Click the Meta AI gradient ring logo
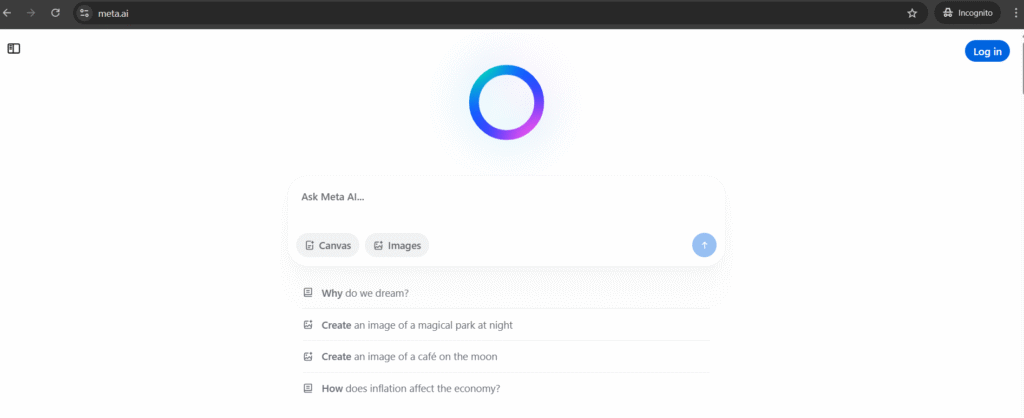 506,102
